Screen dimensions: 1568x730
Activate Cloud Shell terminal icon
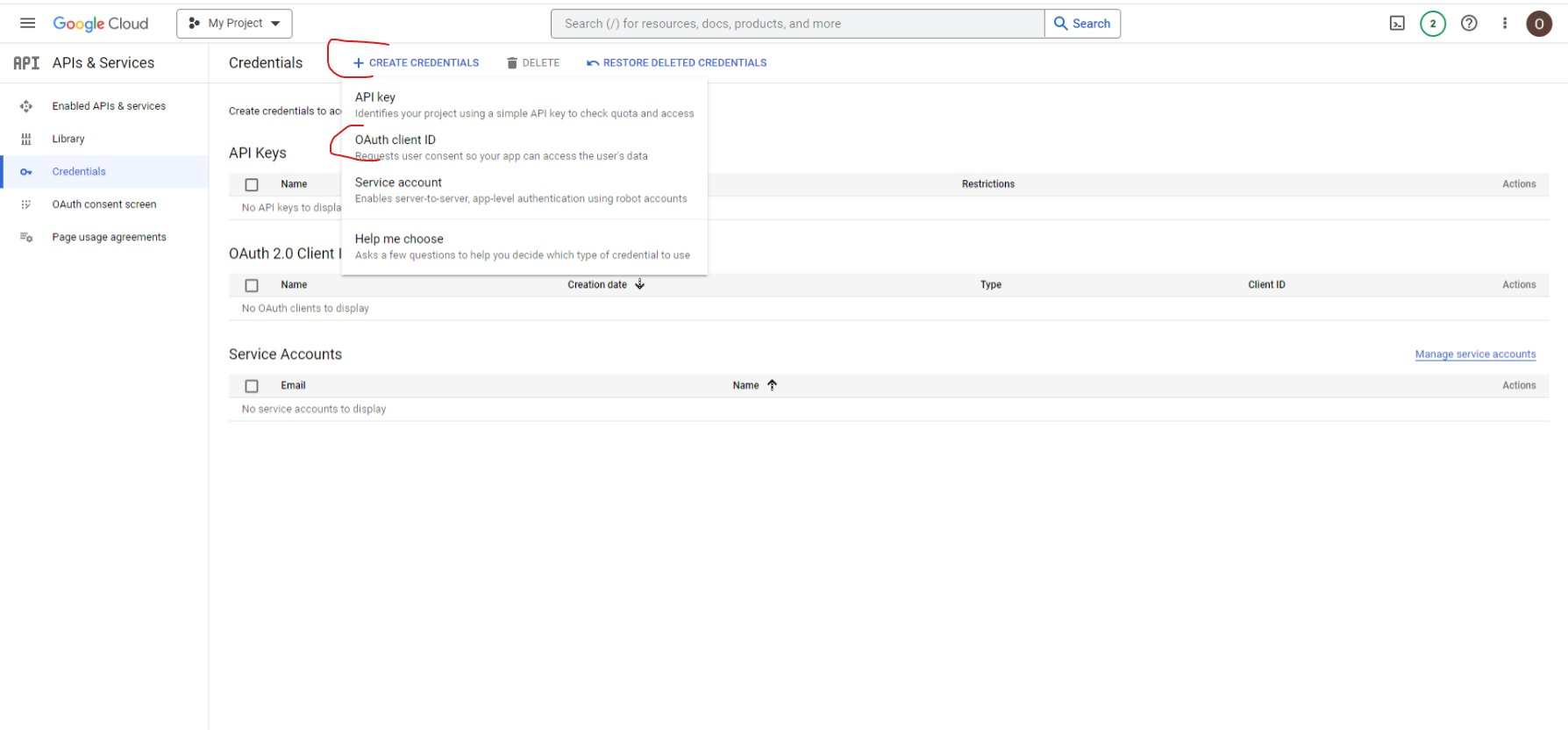tap(1397, 24)
